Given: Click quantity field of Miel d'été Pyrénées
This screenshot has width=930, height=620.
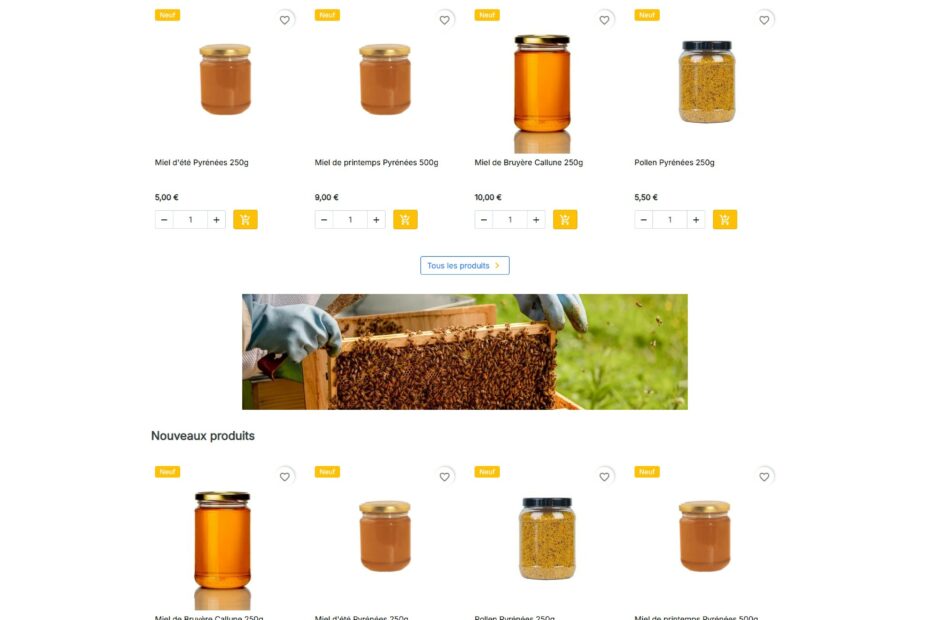Looking at the screenshot, I should point(190,220).
